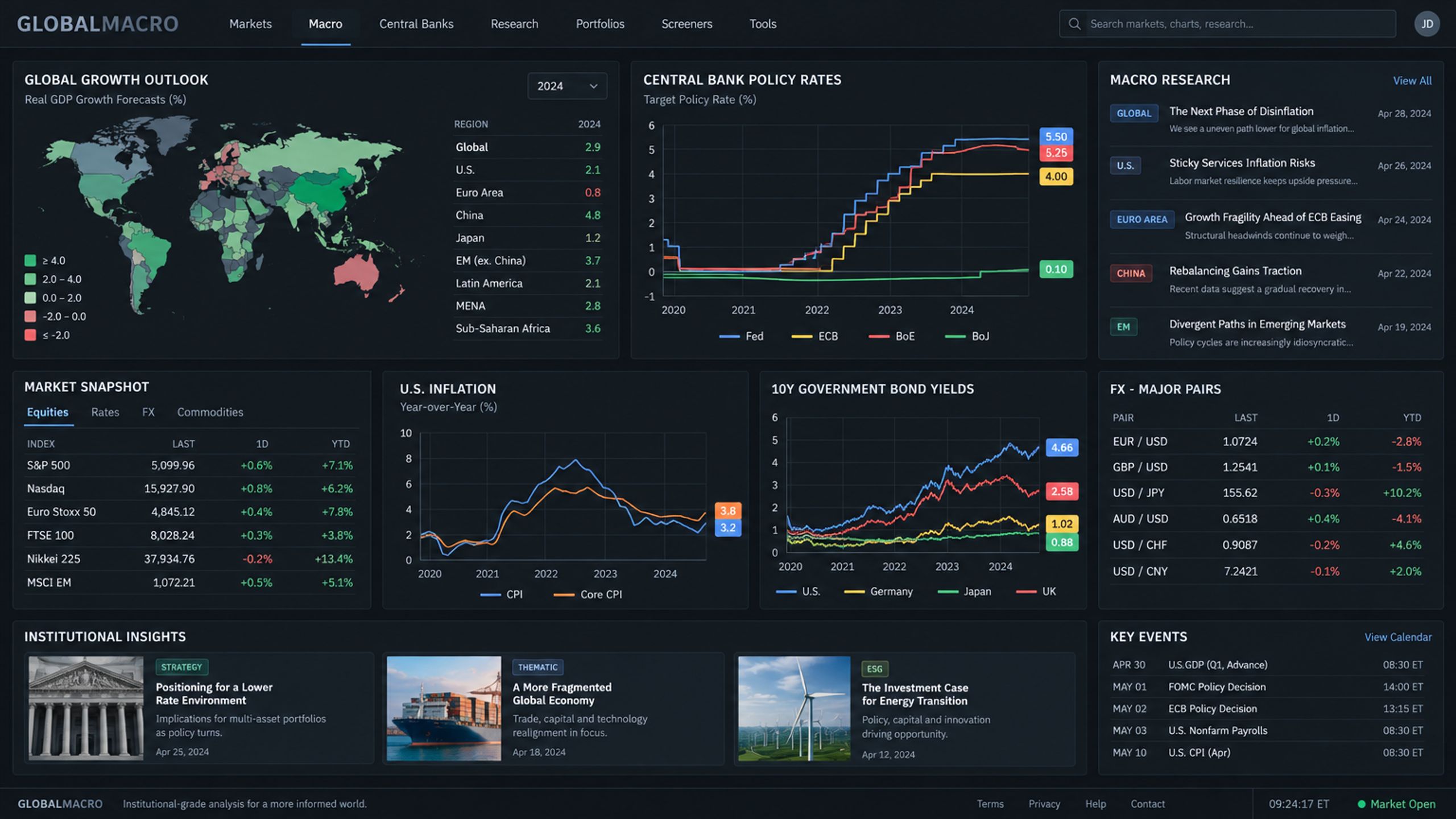Select the Commodities tab
1456x819 pixels.
210,412
